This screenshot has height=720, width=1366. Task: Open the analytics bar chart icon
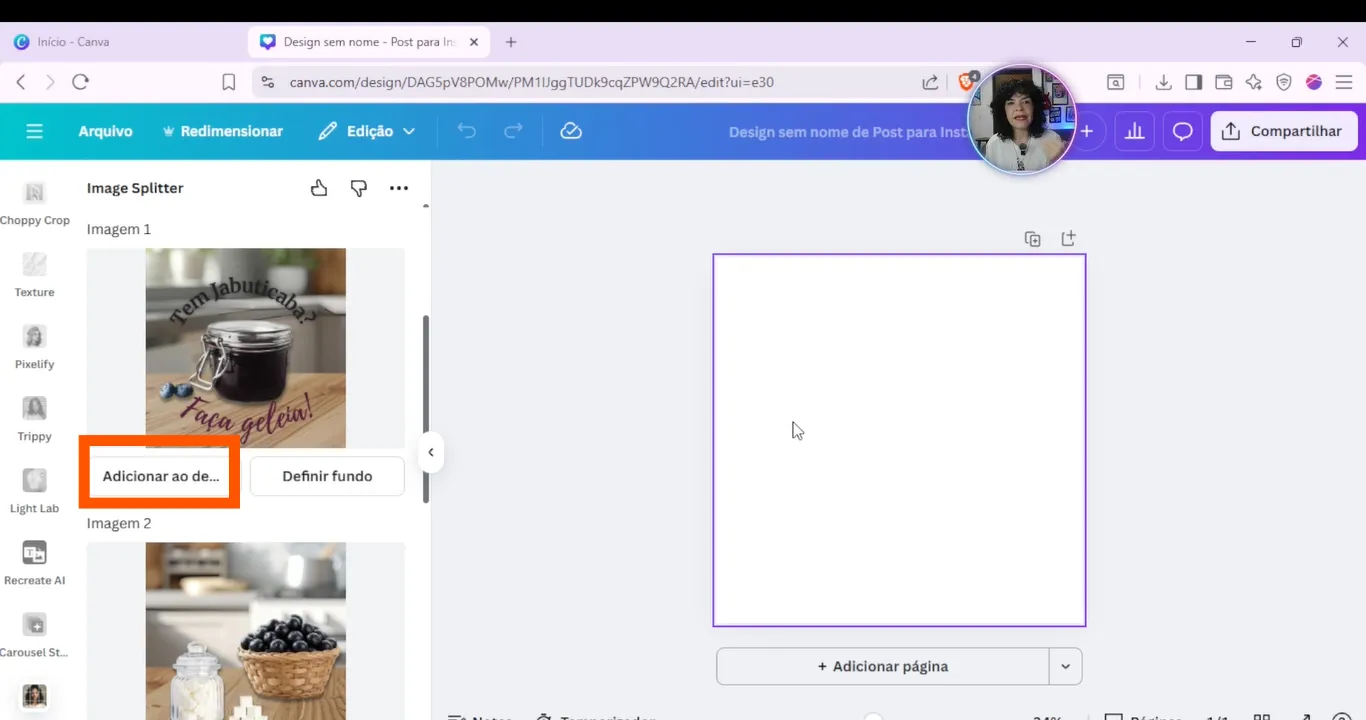tap(1134, 131)
